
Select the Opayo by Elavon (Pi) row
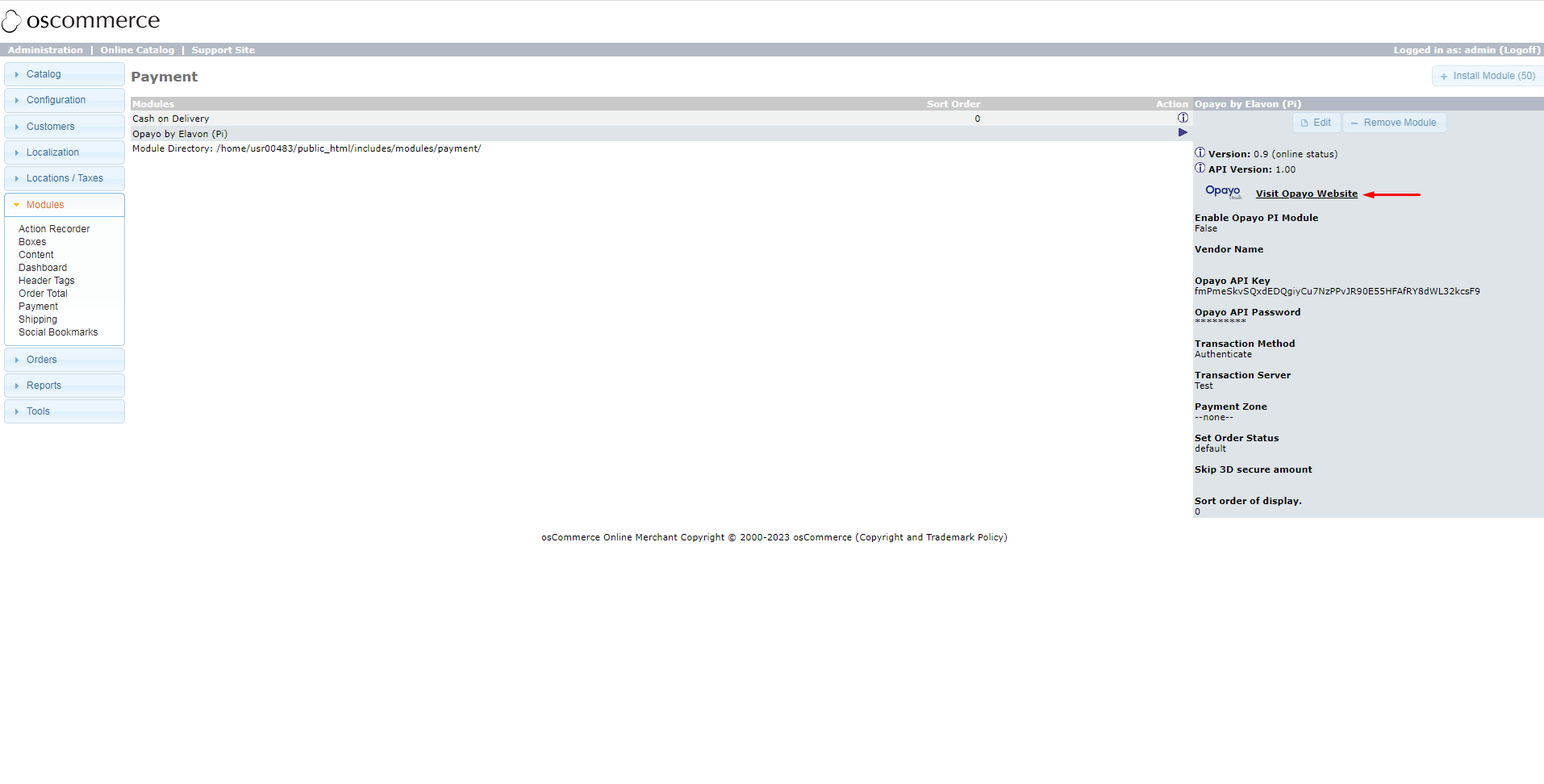pyautogui.click(x=179, y=133)
